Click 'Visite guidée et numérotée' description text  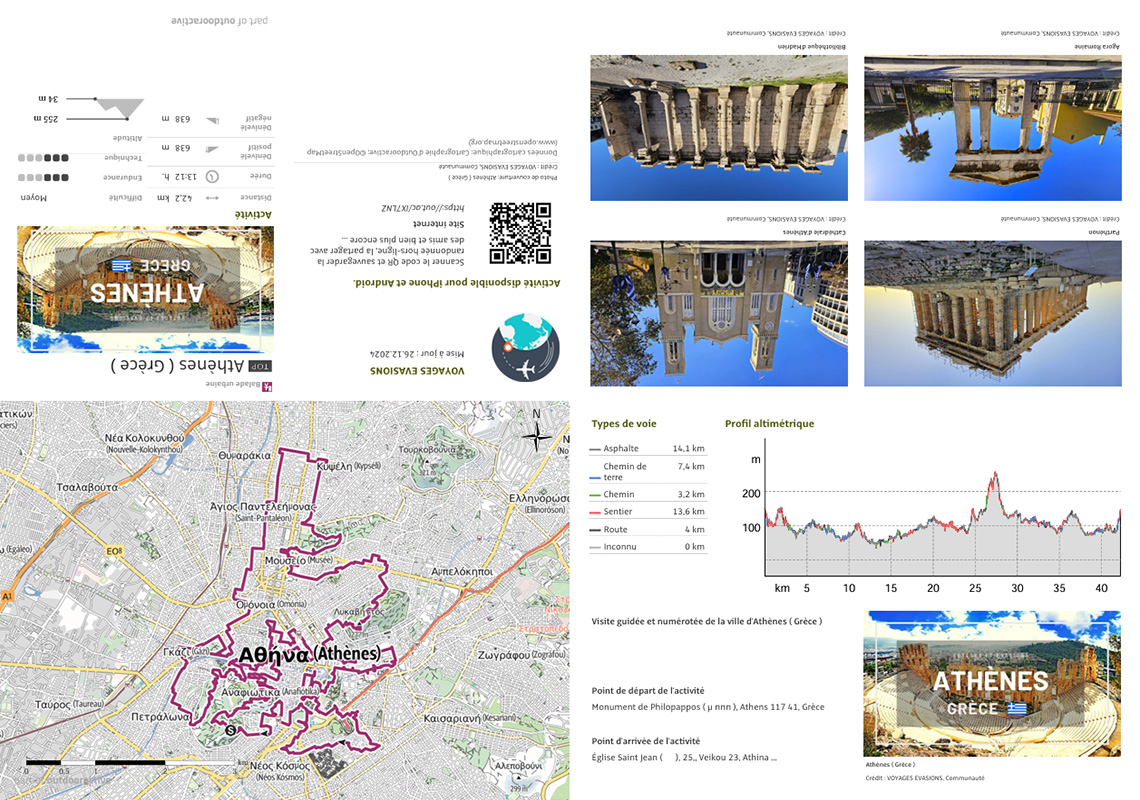pyautogui.click(x=707, y=622)
